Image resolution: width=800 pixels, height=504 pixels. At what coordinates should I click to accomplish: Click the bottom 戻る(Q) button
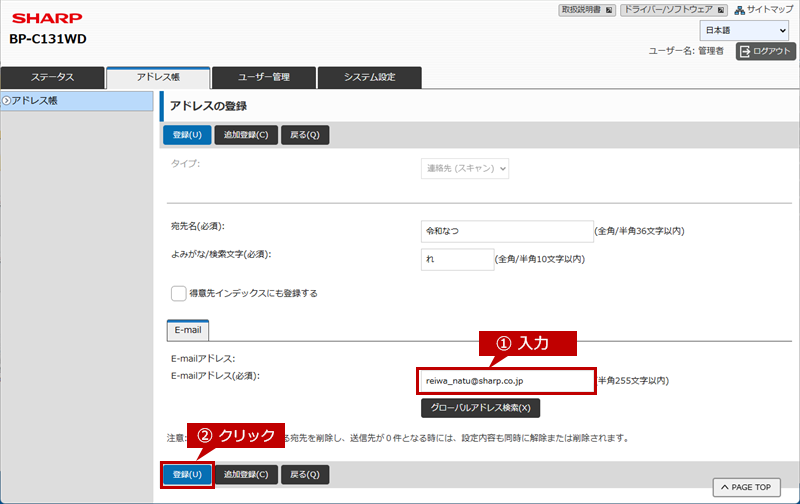[305, 475]
